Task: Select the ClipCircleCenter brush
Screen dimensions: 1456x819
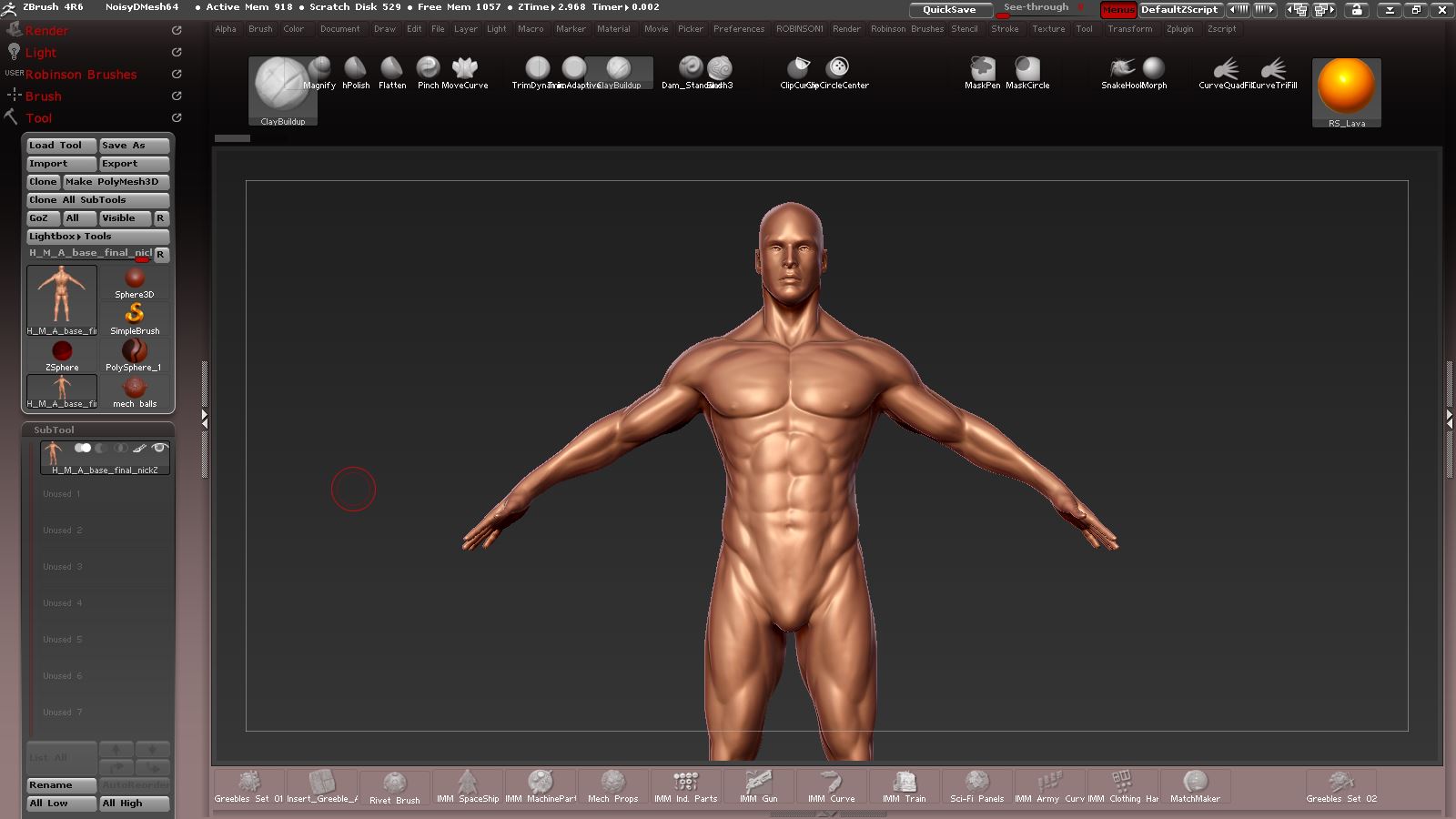Action: pyautogui.click(x=838, y=73)
